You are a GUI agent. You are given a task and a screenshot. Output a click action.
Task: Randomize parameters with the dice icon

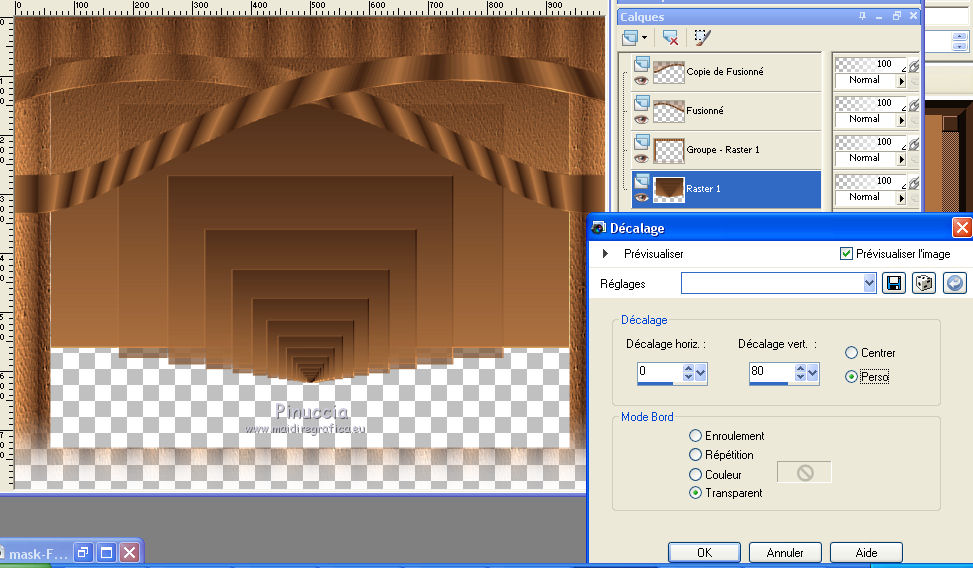click(x=924, y=284)
